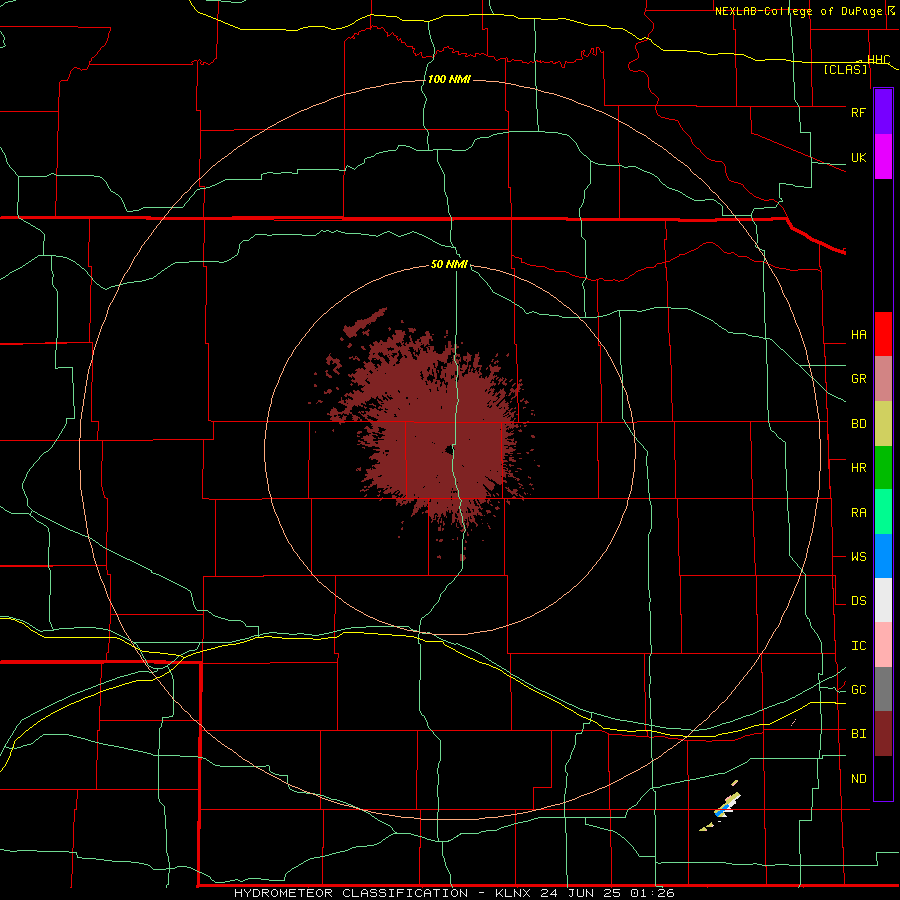Click the NEXLAB-College of DuPage credit text

point(801,11)
